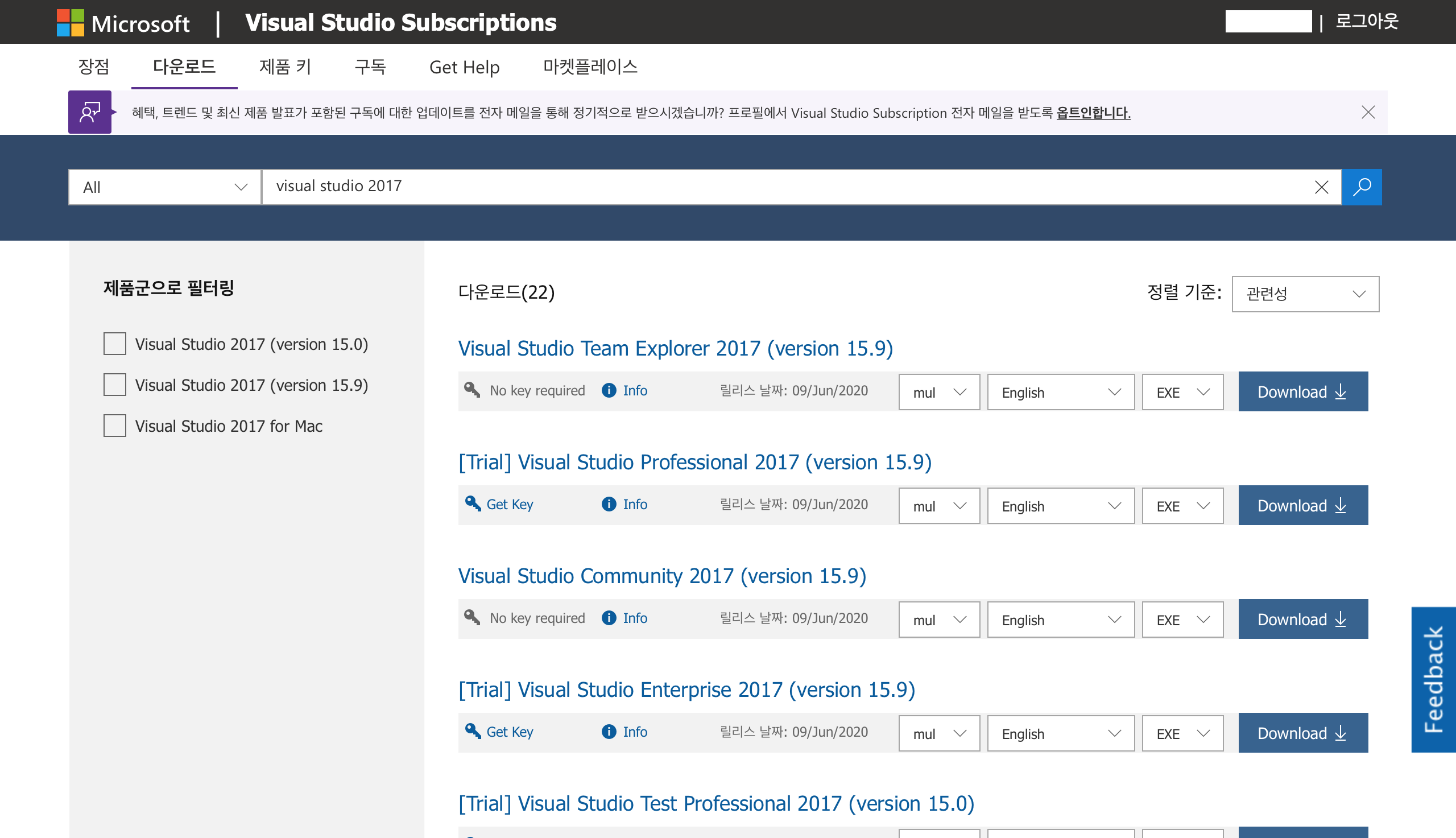Click the magnifier search button
Screen dimensions: 1456x838
pos(1361,187)
